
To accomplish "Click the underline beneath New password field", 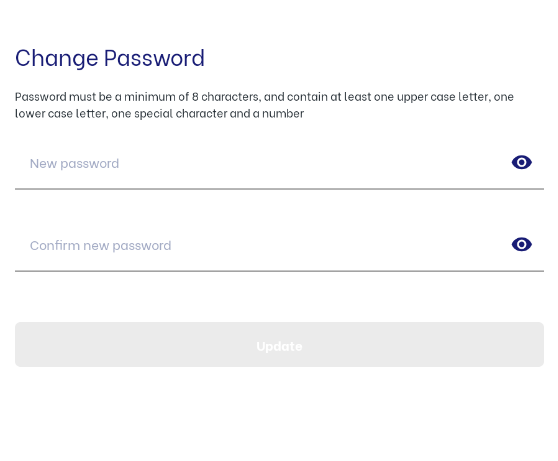I will point(279,189).
